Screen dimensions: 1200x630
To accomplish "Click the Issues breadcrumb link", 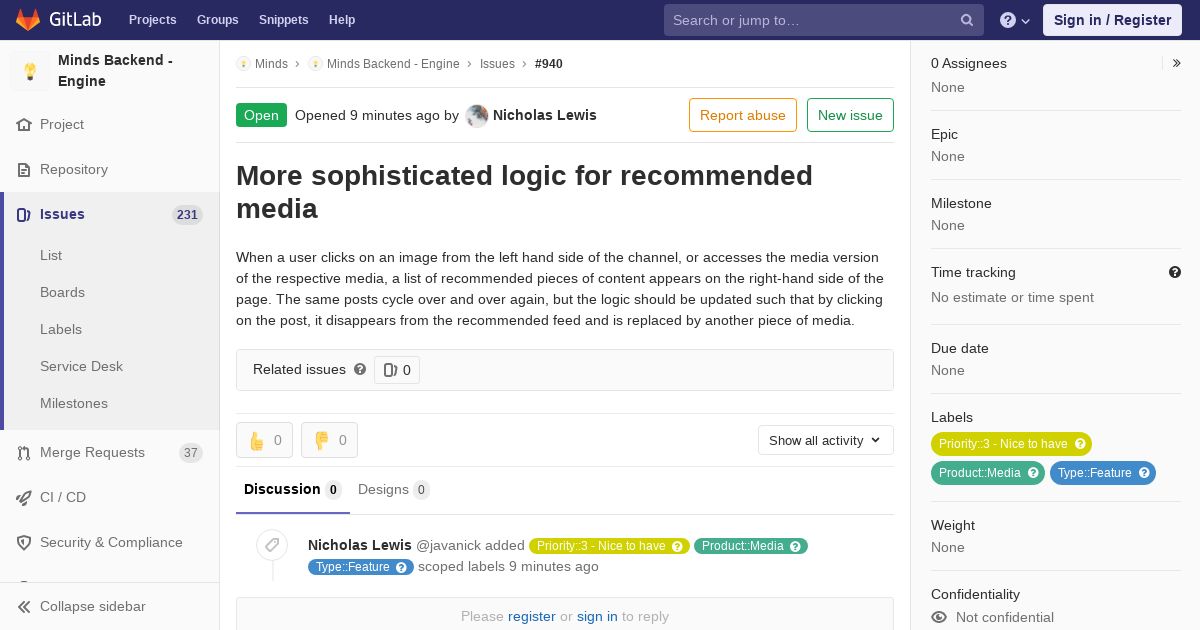I will 497,64.
